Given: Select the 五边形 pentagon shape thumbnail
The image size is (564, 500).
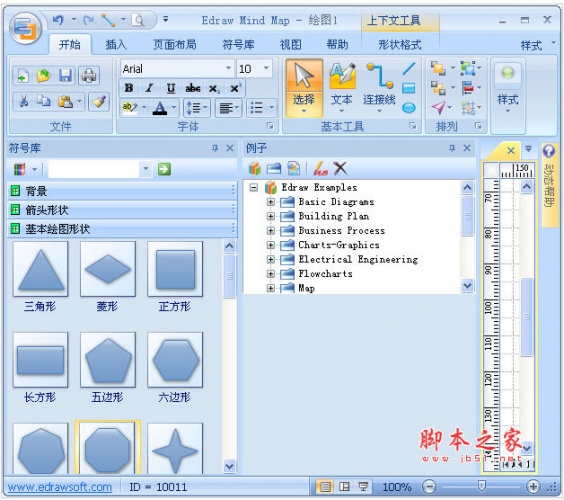Looking at the screenshot, I should pos(108,360).
